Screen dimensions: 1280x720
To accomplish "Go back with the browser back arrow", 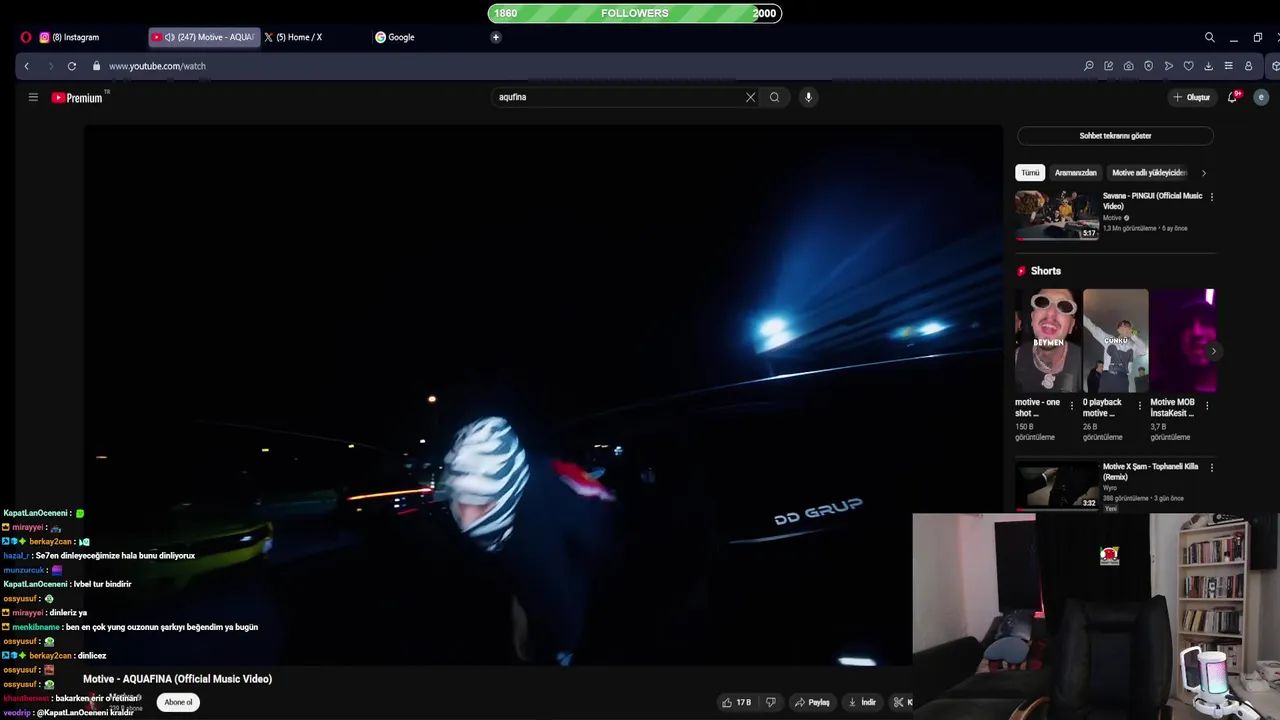I will click(27, 66).
